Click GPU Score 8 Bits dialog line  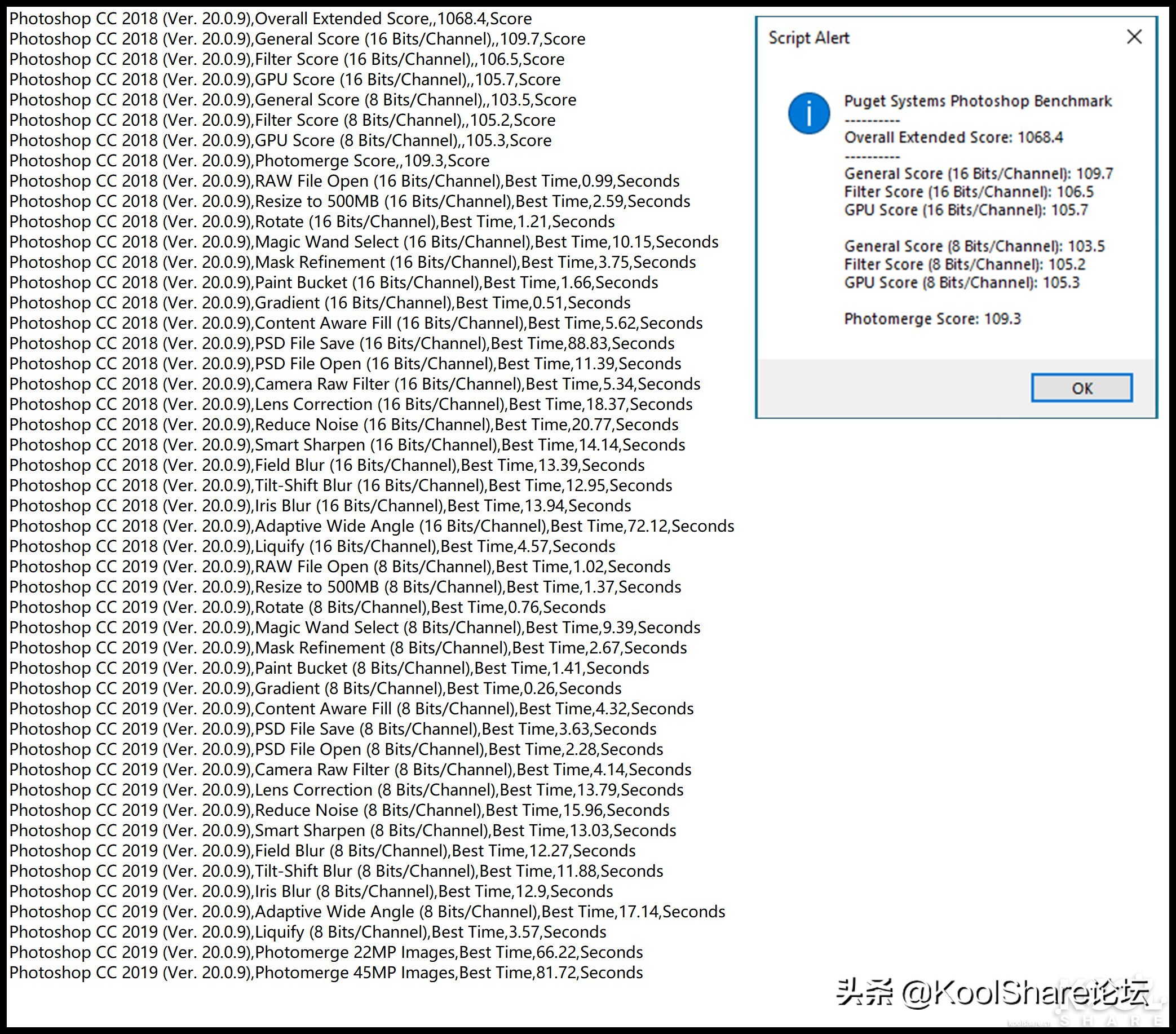(x=961, y=282)
